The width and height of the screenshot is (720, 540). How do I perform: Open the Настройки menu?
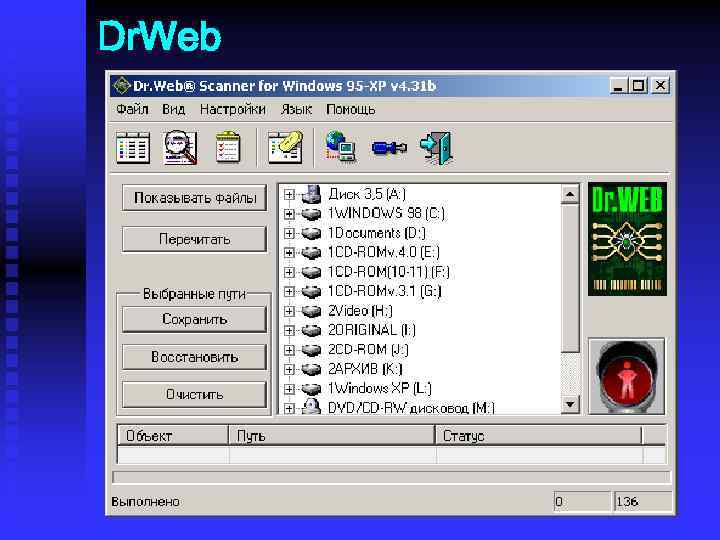point(233,109)
